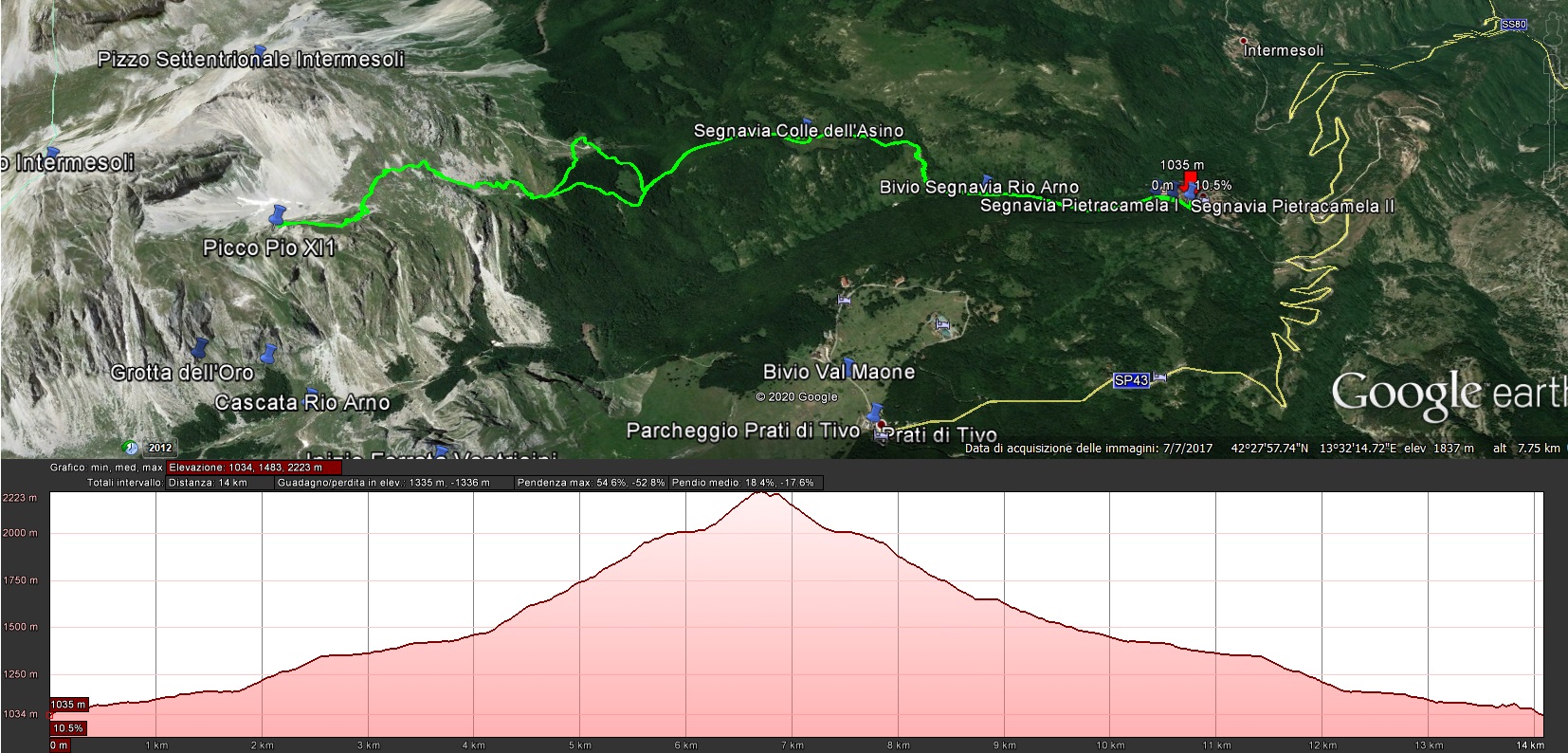Click the Pizzo Settentrionale Intermesoli label
This screenshot has height=753, width=1568.
pyautogui.click(x=251, y=60)
